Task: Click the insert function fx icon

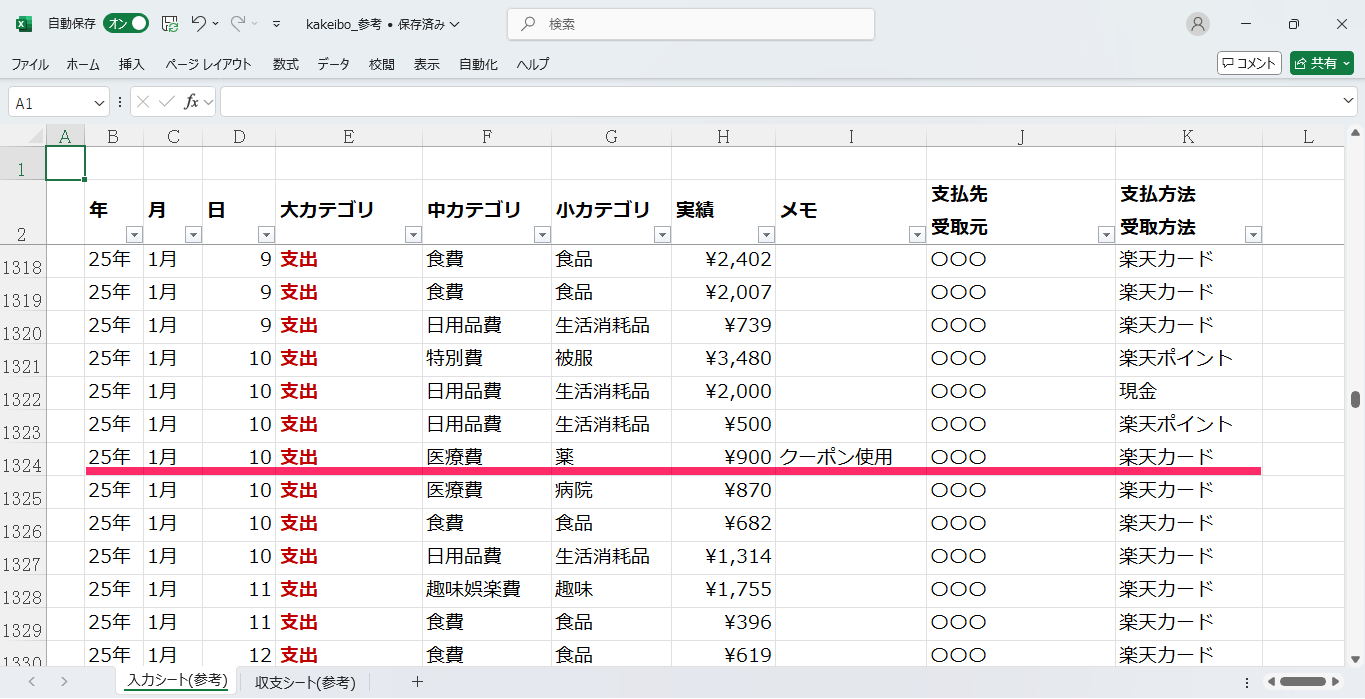Action: 191,102
